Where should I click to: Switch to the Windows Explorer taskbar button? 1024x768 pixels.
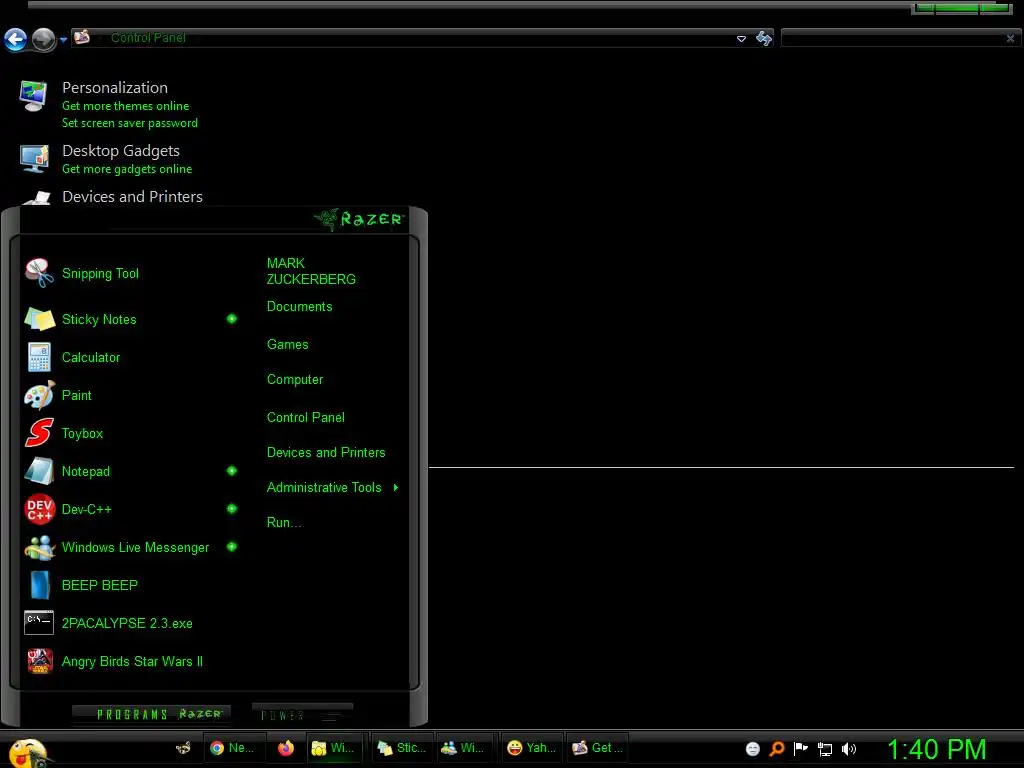coord(335,748)
